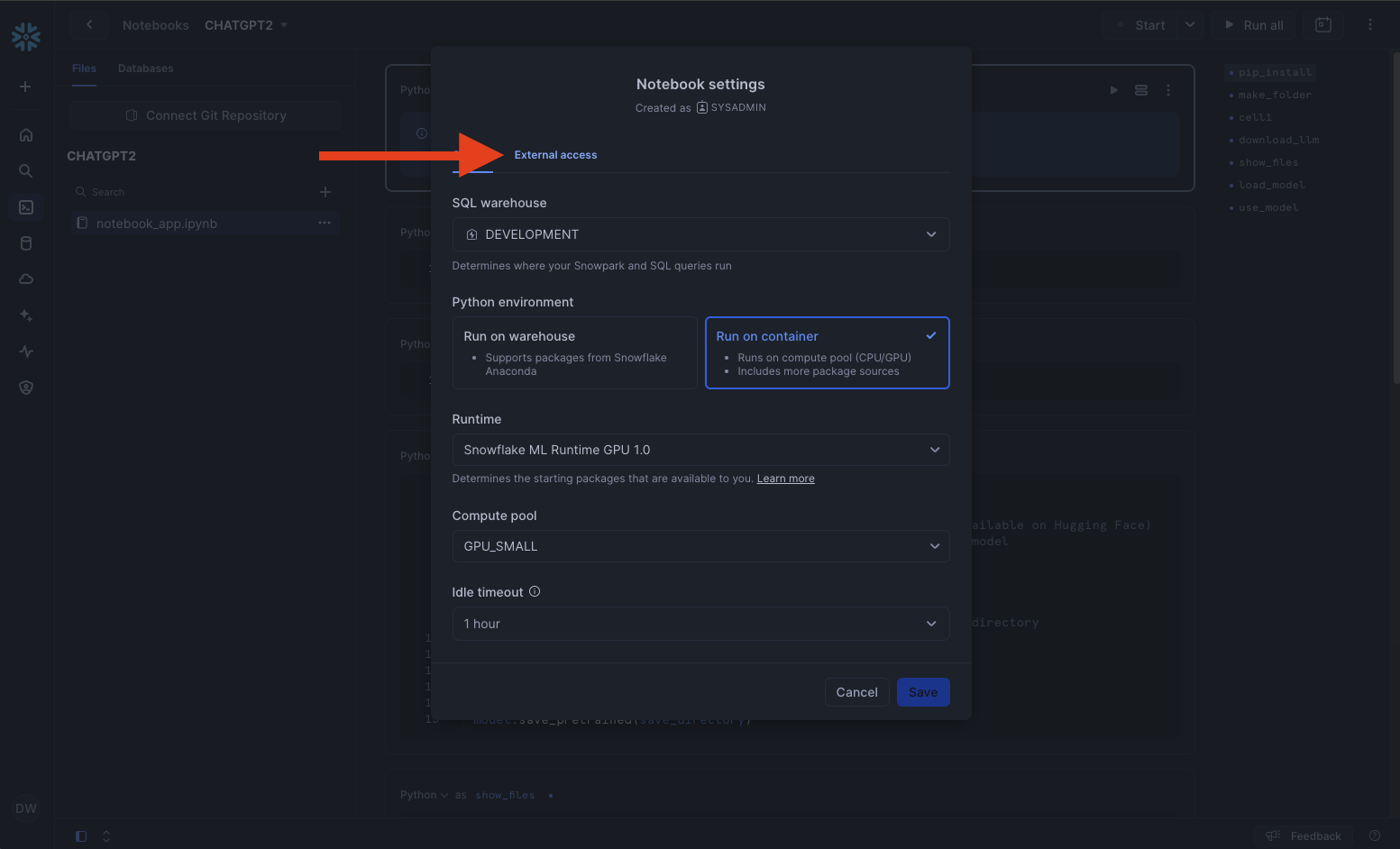Jump to cell1 in outline
The height and width of the screenshot is (849, 1400).
1255,117
